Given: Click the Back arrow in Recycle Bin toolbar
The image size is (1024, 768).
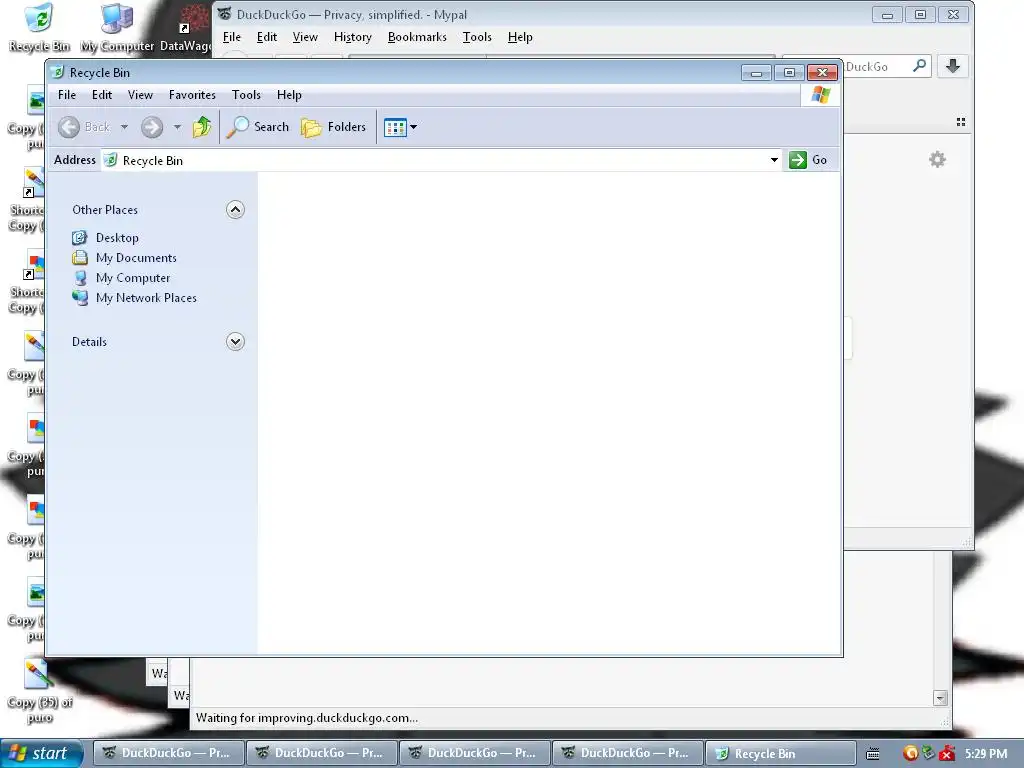Looking at the screenshot, I should coord(69,127).
